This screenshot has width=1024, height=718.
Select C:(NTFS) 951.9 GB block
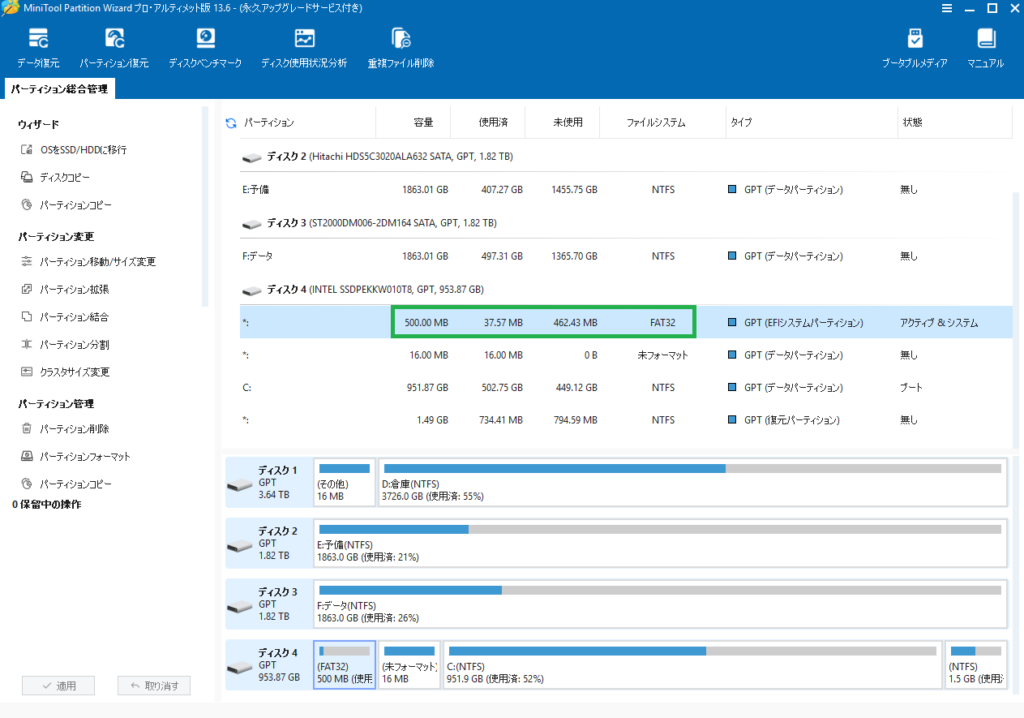tap(692, 664)
